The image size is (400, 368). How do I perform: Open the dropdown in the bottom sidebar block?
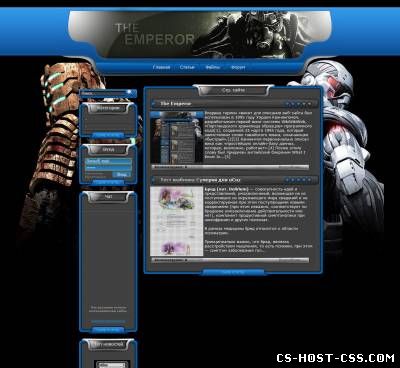tap(111, 365)
